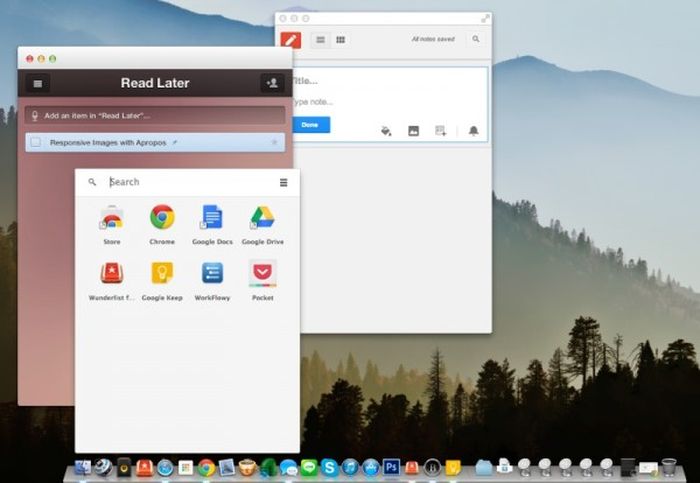Open the Trash in the Dock
The height and width of the screenshot is (483, 700).
669,467
